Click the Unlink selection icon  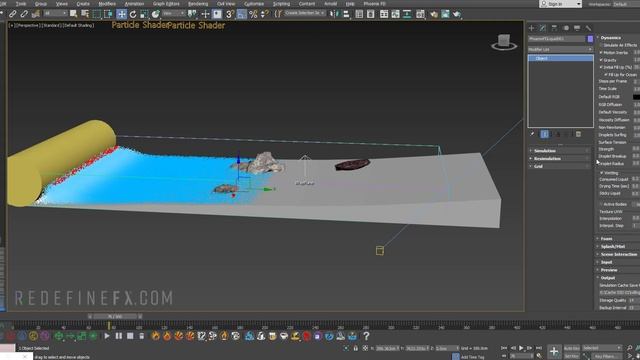pyautogui.click(x=24, y=14)
